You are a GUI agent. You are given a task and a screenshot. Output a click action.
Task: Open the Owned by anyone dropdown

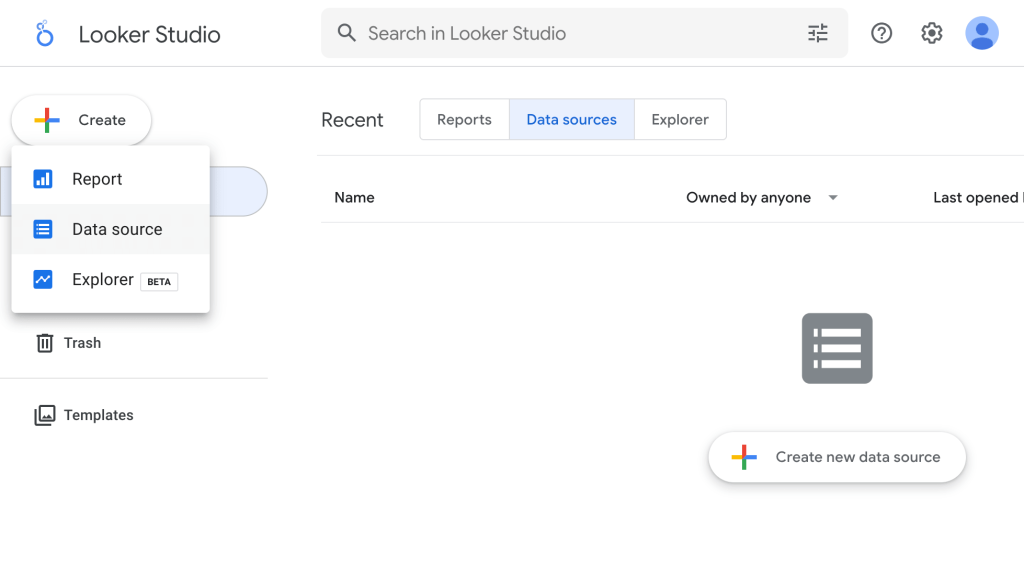coord(762,197)
